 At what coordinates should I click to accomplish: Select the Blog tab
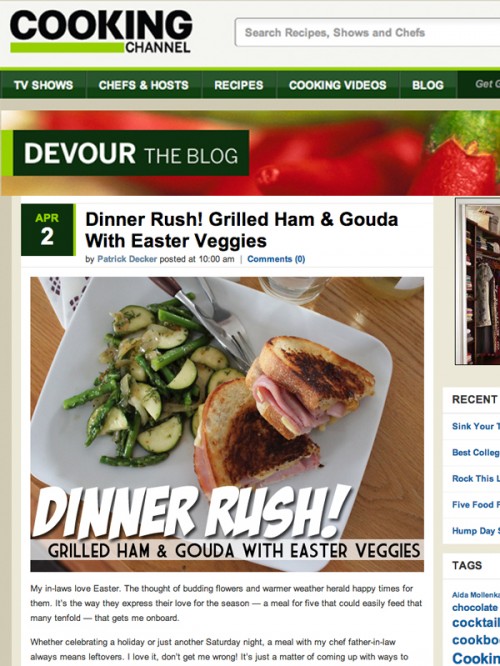pos(428,85)
